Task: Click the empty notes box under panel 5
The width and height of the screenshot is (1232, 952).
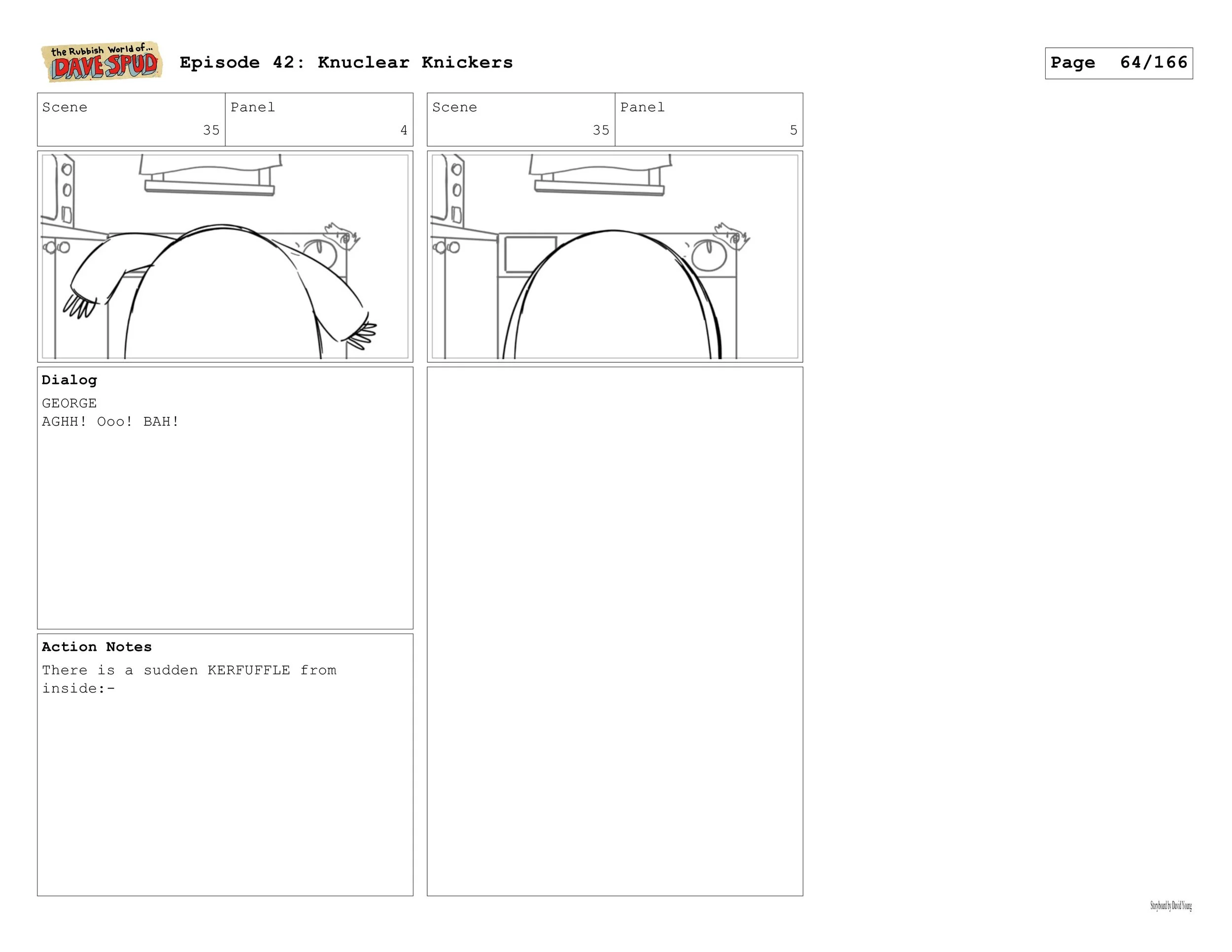Action: pos(615,631)
